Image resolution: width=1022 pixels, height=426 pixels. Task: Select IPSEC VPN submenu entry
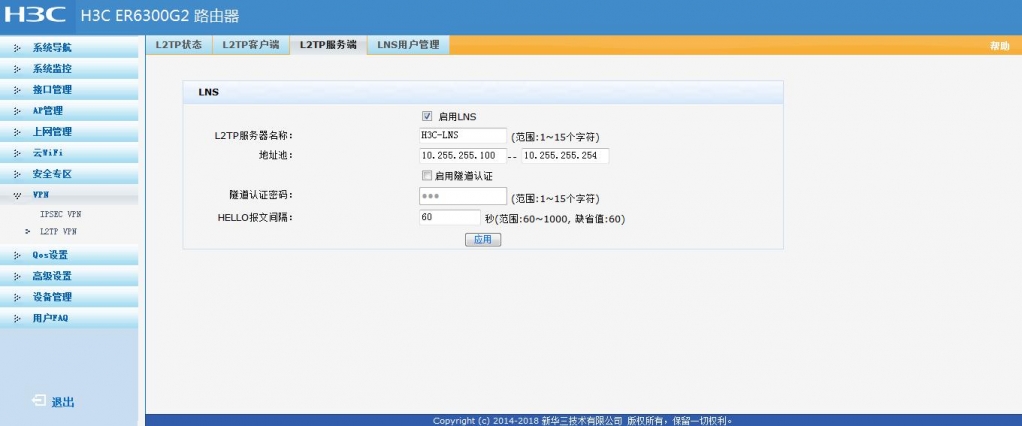(61, 214)
